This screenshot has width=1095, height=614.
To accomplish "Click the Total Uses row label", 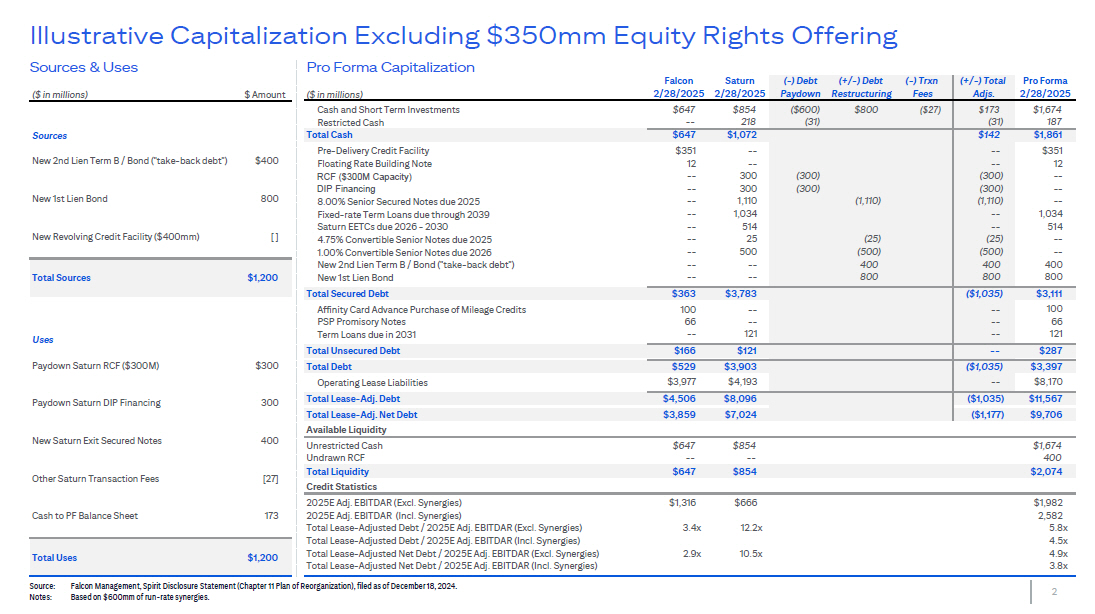I will [x=54, y=558].
